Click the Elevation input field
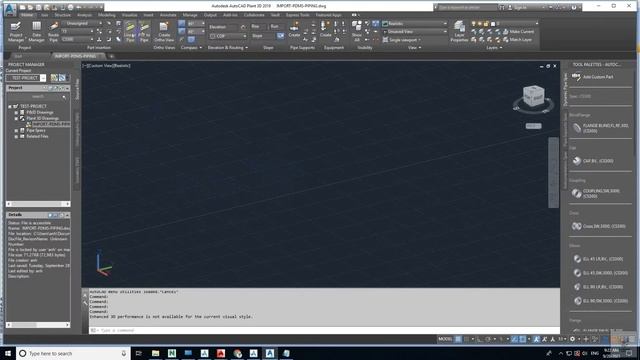640x360 pixels. tap(224, 27)
